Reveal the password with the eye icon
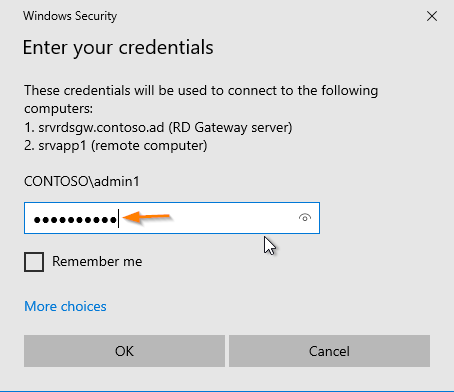The width and height of the screenshot is (454, 392). (x=305, y=218)
